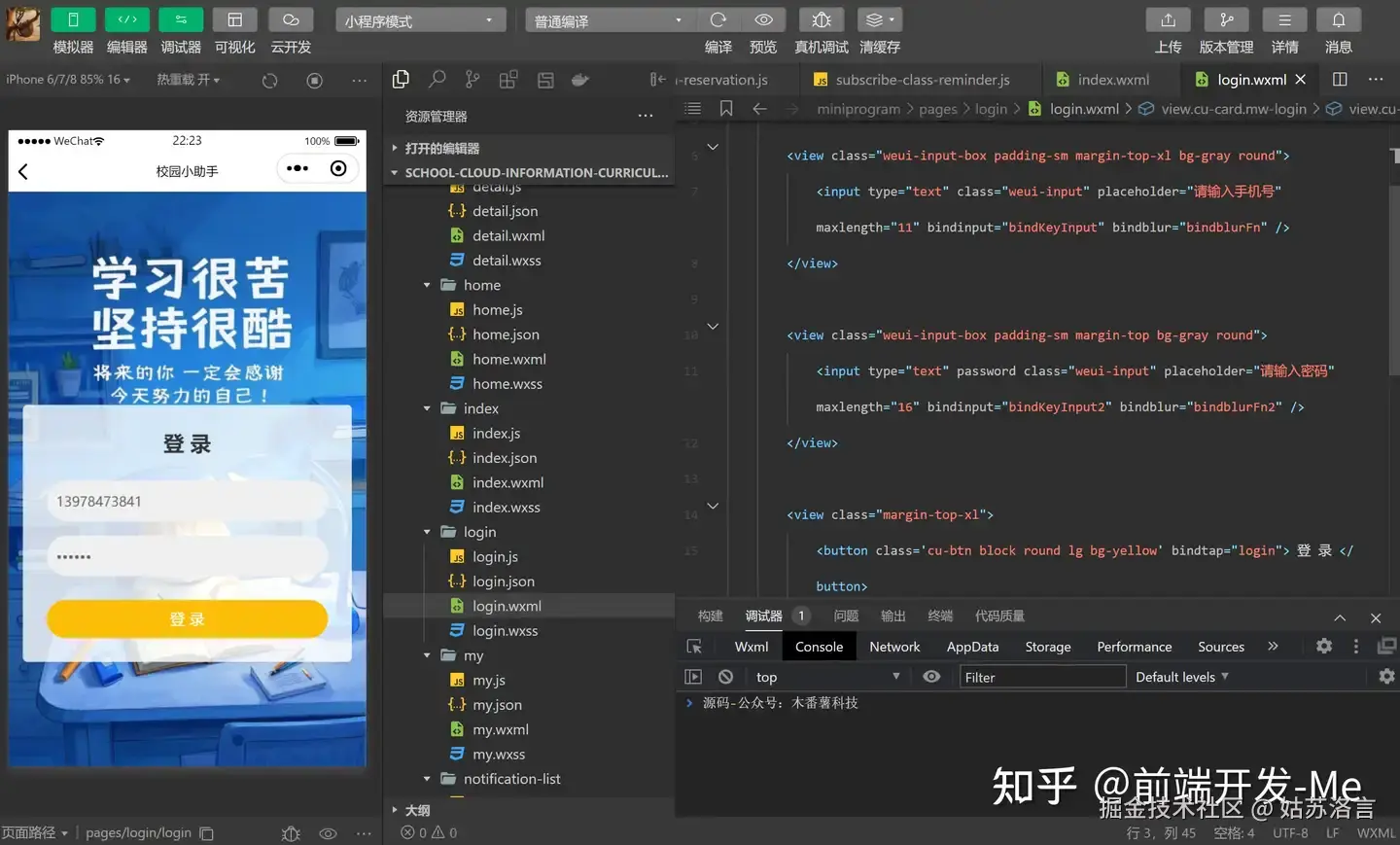The width and height of the screenshot is (1400, 845).
Task: Toggle the Debugger (调试器) panel button
Action: tap(181, 20)
